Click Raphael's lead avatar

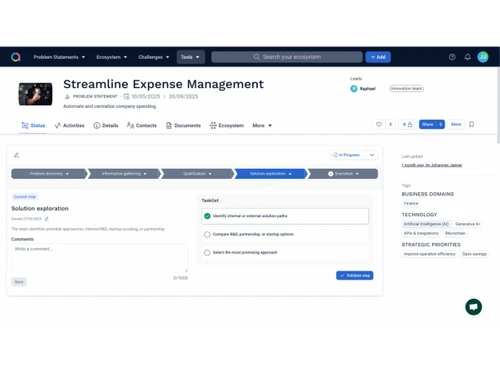(x=354, y=88)
